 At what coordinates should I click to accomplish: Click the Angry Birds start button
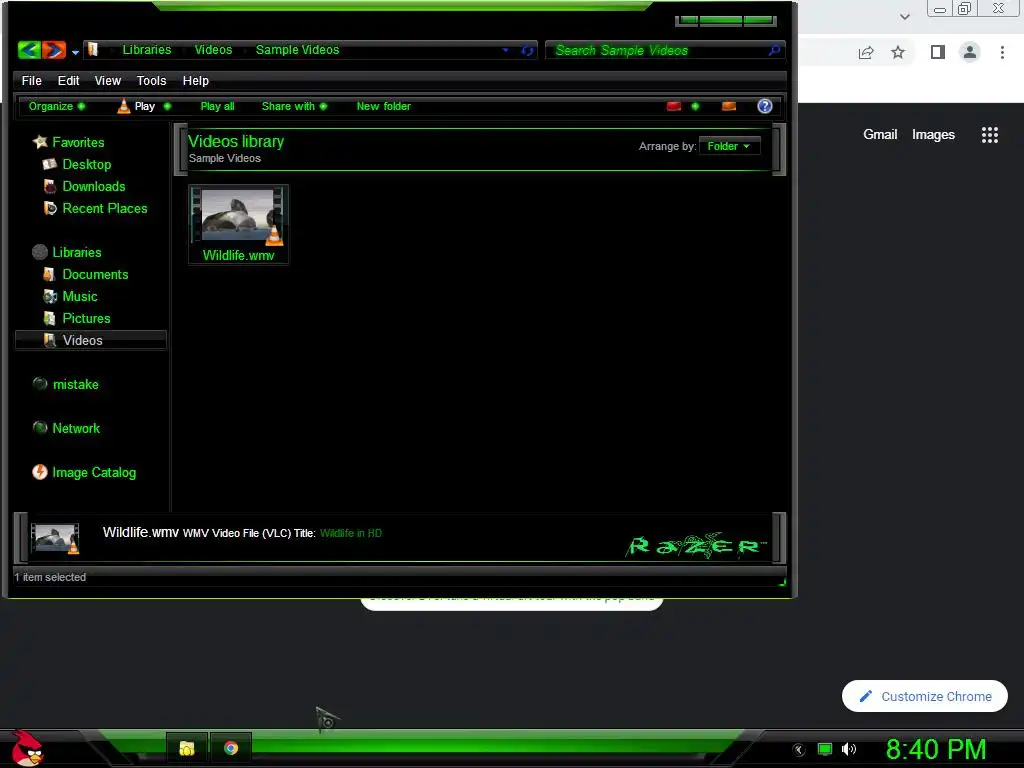click(x=27, y=748)
